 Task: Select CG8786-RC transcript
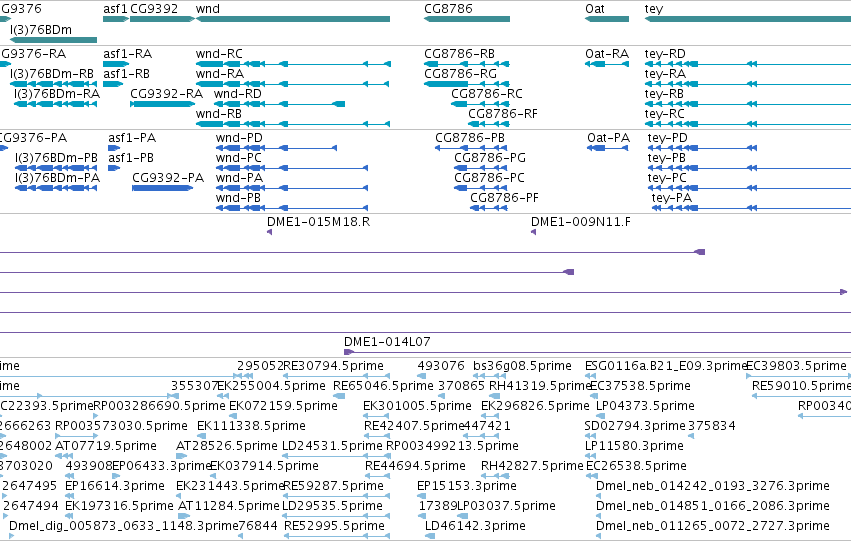487,94
